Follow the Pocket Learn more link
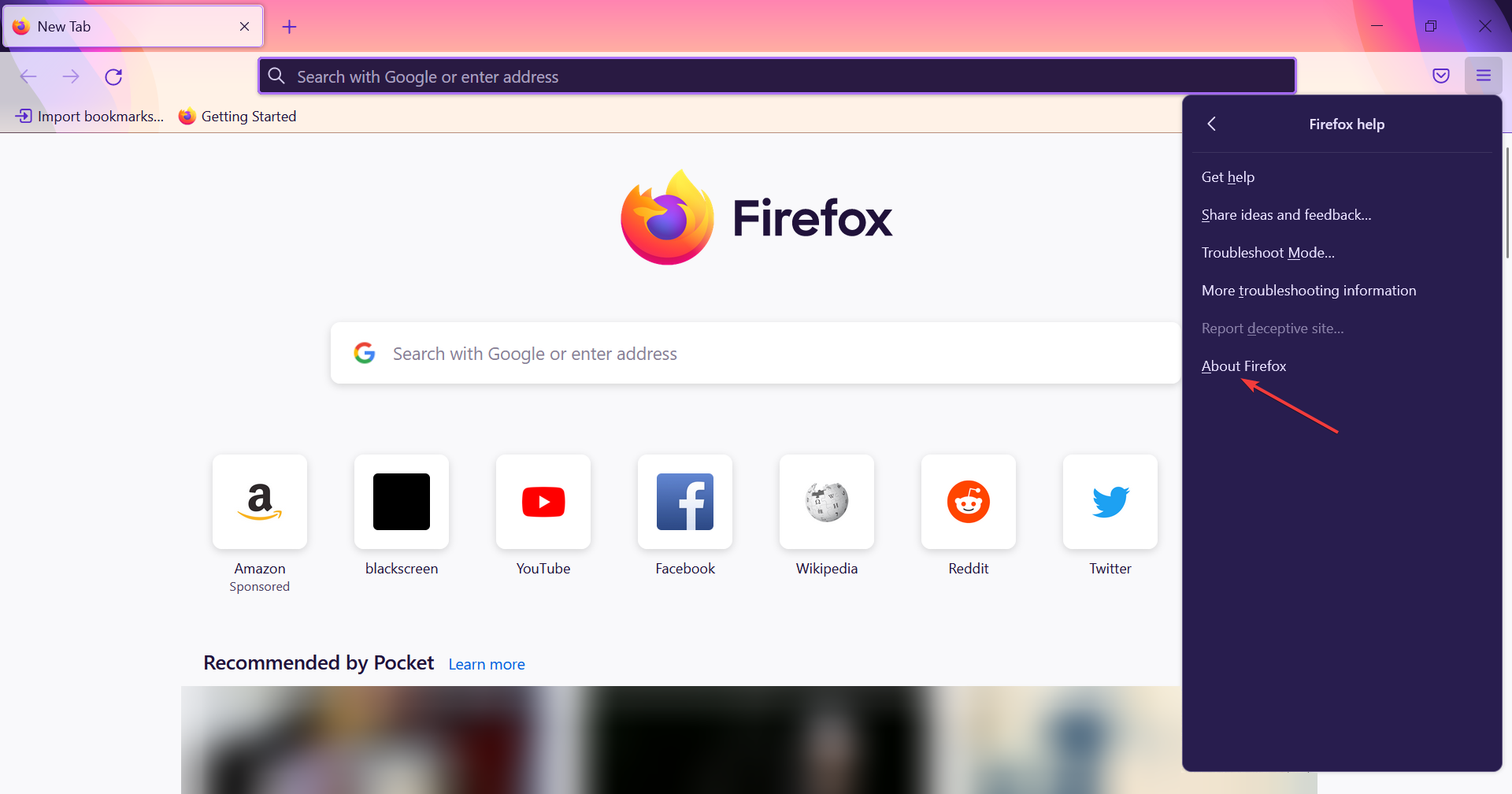The width and height of the screenshot is (1512, 794). pos(487,664)
